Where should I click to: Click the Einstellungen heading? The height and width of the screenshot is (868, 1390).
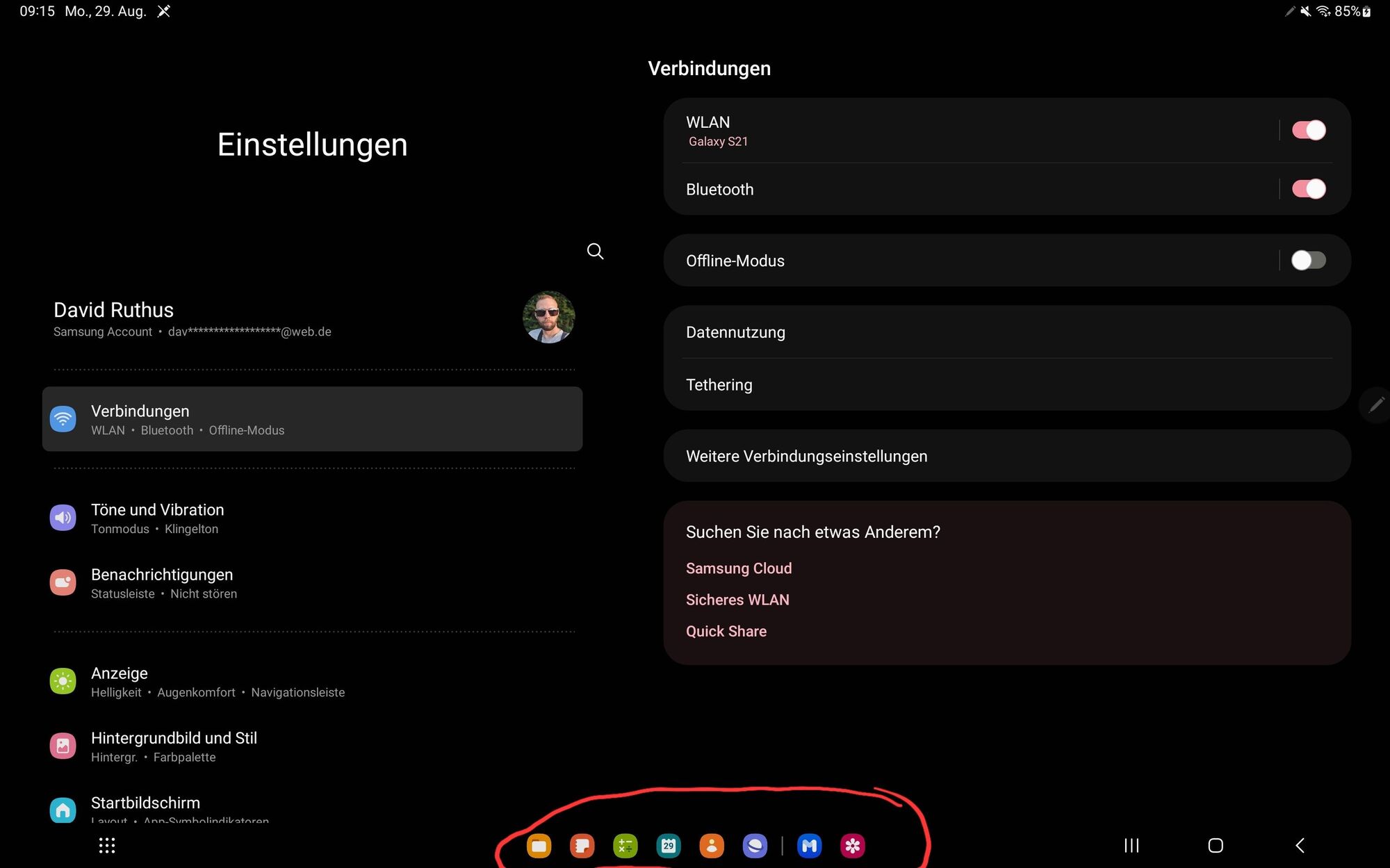(x=312, y=145)
